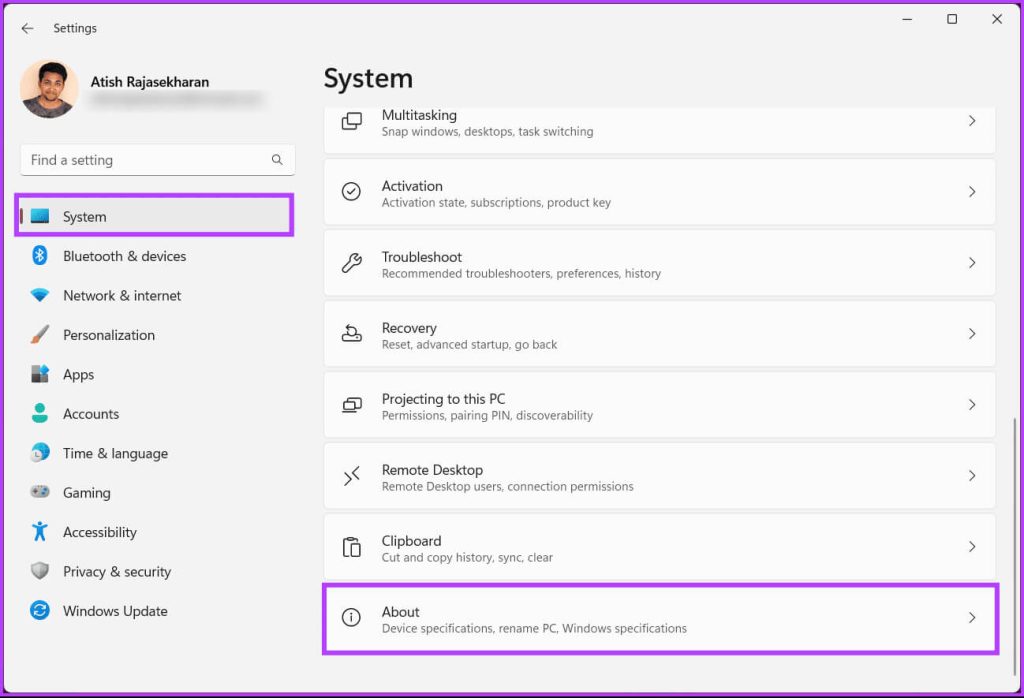This screenshot has height=698, width=1024.
Task: Expand the Recovery row chevron
Action: 971,334
